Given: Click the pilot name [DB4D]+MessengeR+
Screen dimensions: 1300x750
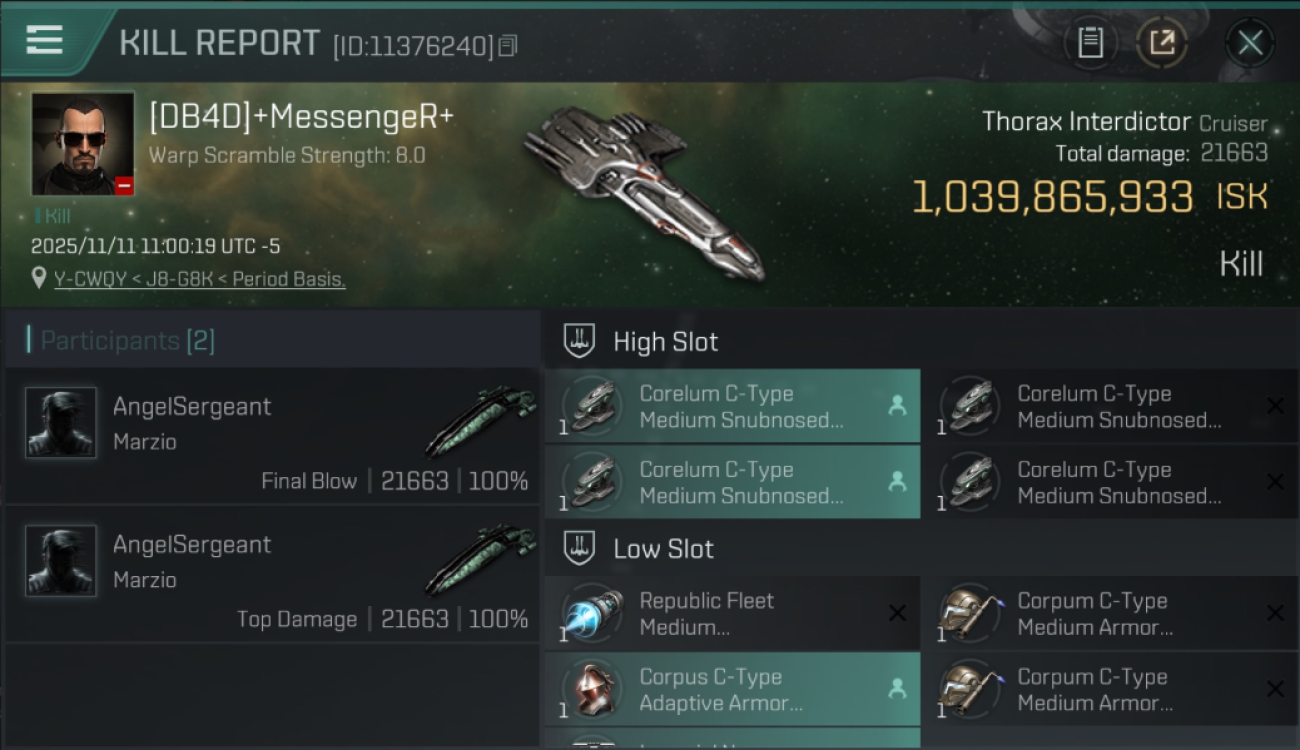Looking at the screenshot, I should [301, 117].
